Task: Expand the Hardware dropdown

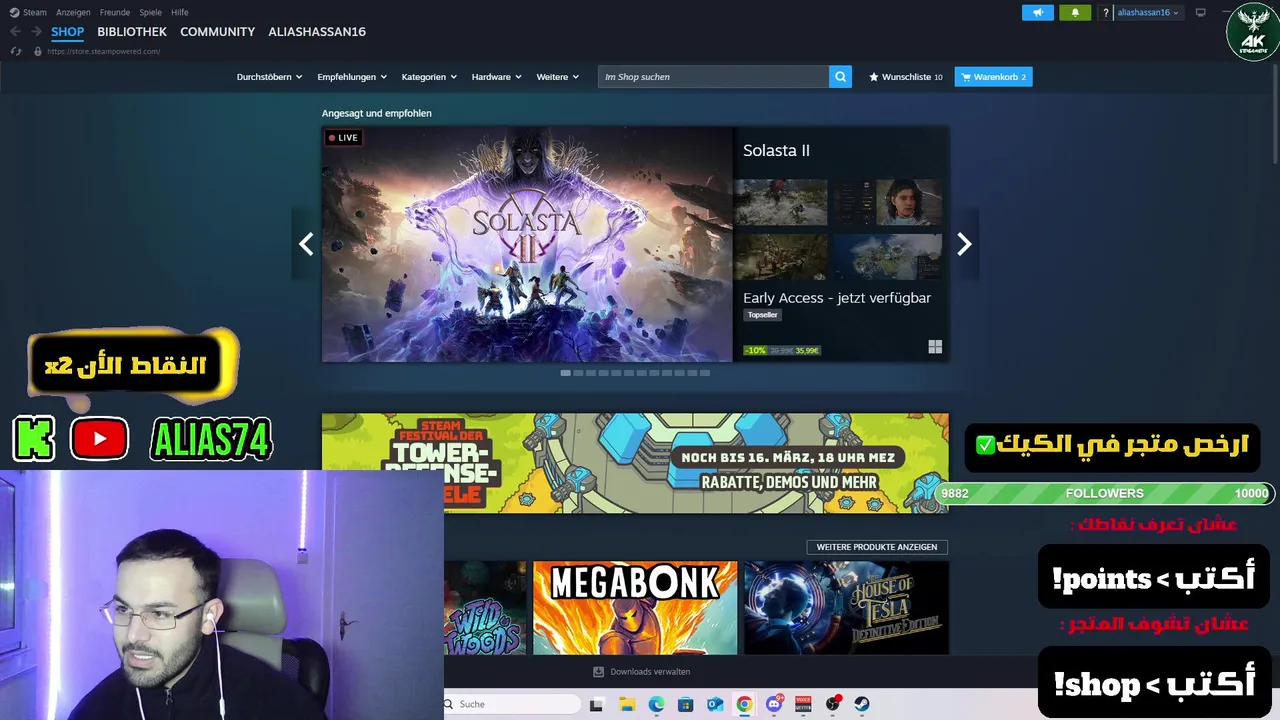Action: click(496, 77)
